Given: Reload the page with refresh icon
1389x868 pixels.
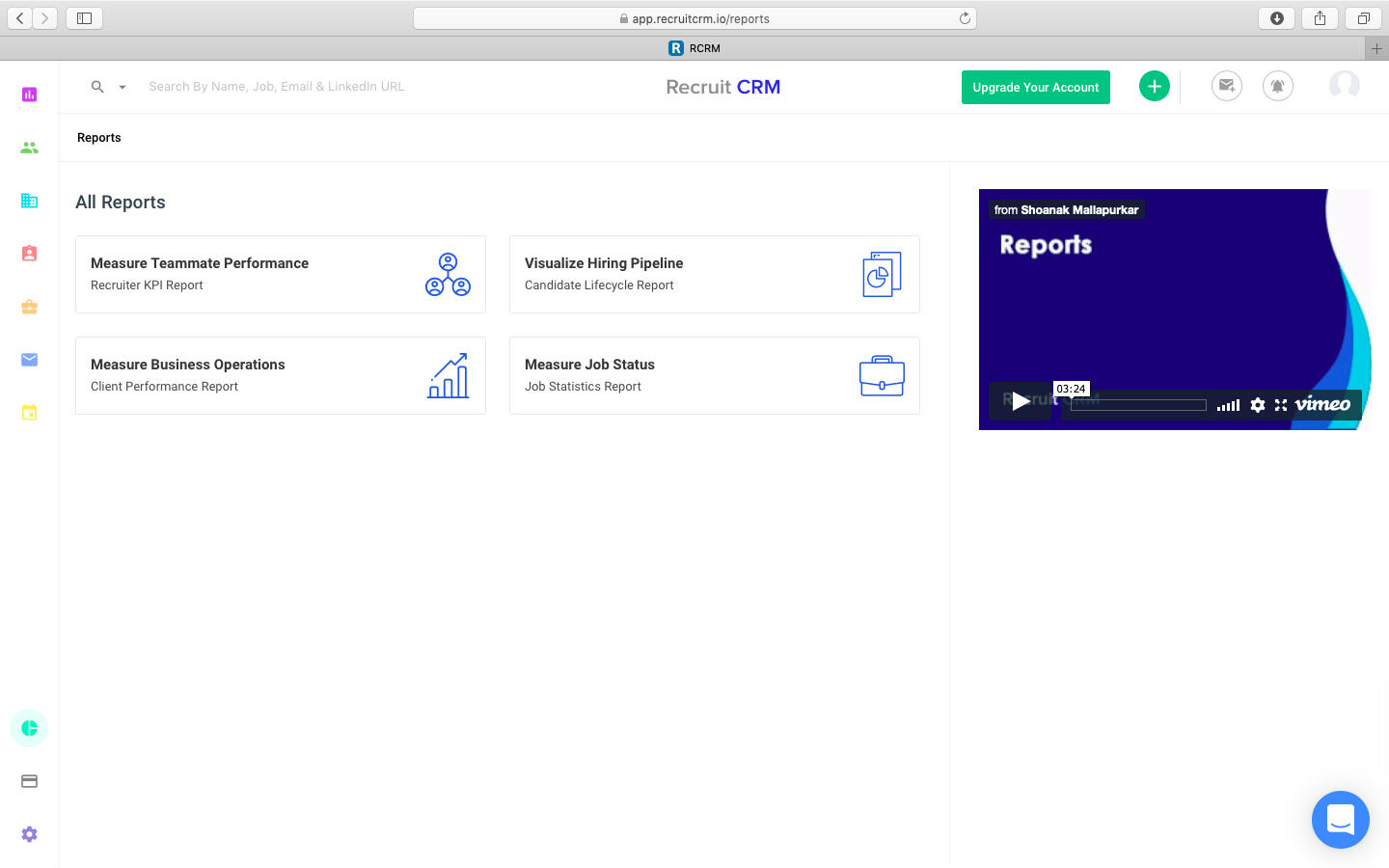Looking at the screenshot, I should tap(965, 18).
